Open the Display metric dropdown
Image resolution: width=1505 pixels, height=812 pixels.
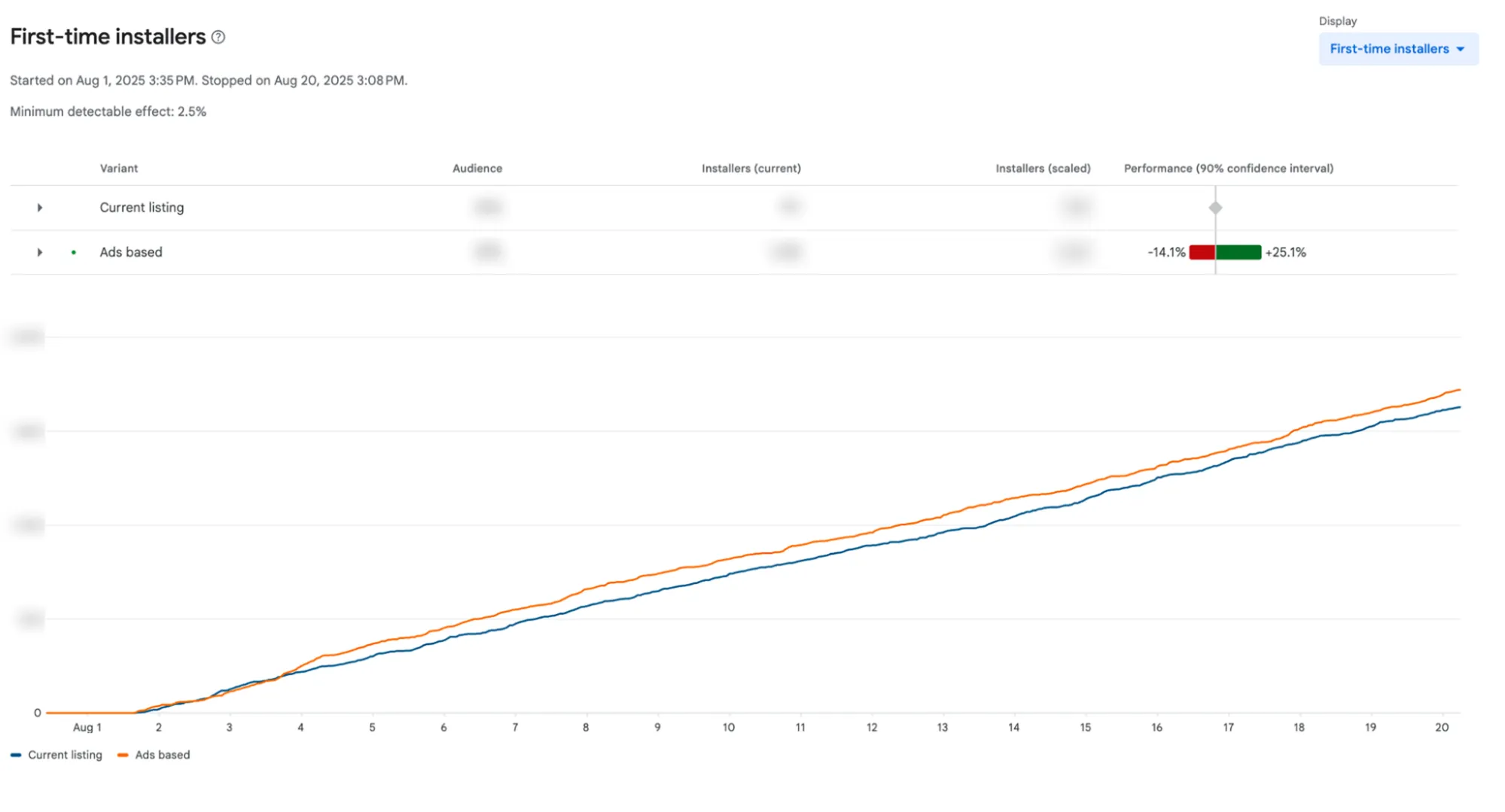click(1398, 48)
